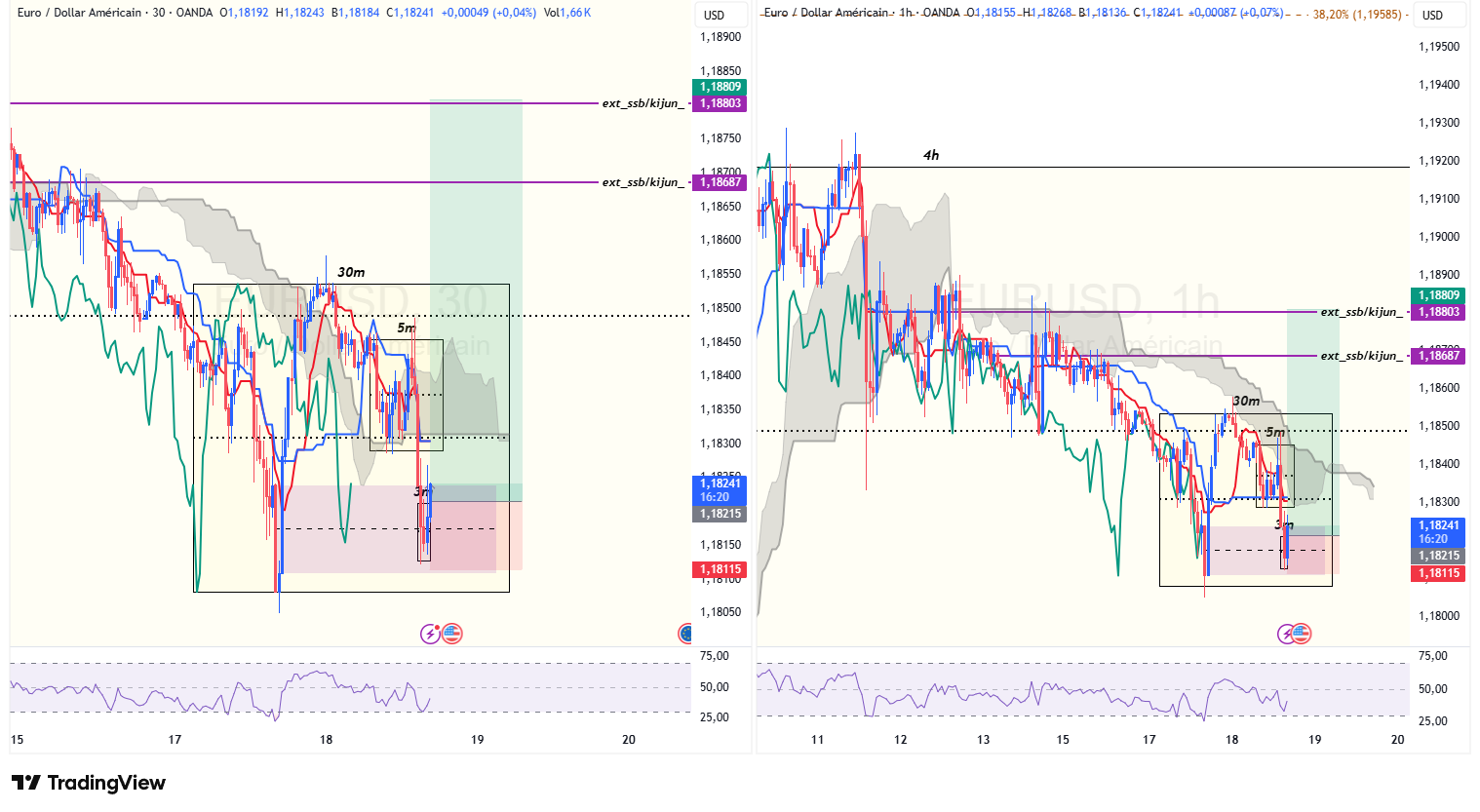Click the lower 'ext_ssb/kijun_' line label on the 1h chart
Viewport: 1480px width, 812px height.
(x=1363, y=356)
